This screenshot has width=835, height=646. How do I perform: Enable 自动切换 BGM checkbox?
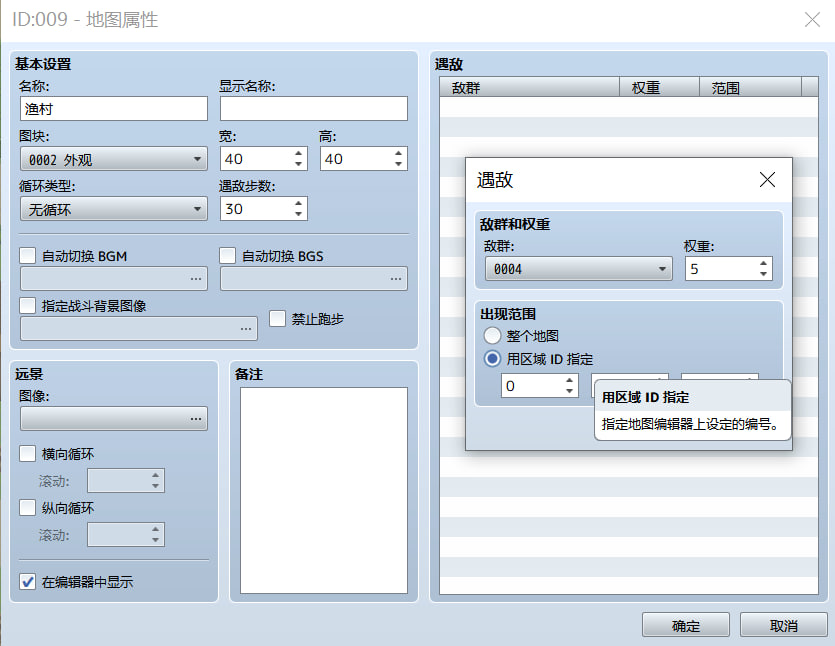point(27,256)
